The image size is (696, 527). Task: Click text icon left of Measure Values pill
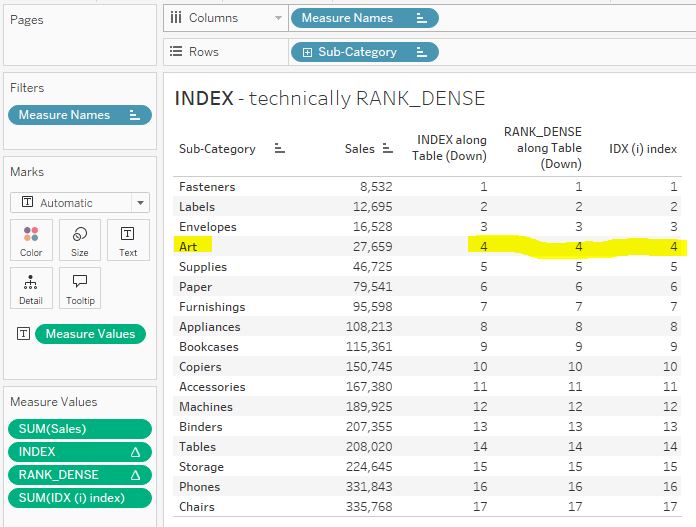click(23, 334)
